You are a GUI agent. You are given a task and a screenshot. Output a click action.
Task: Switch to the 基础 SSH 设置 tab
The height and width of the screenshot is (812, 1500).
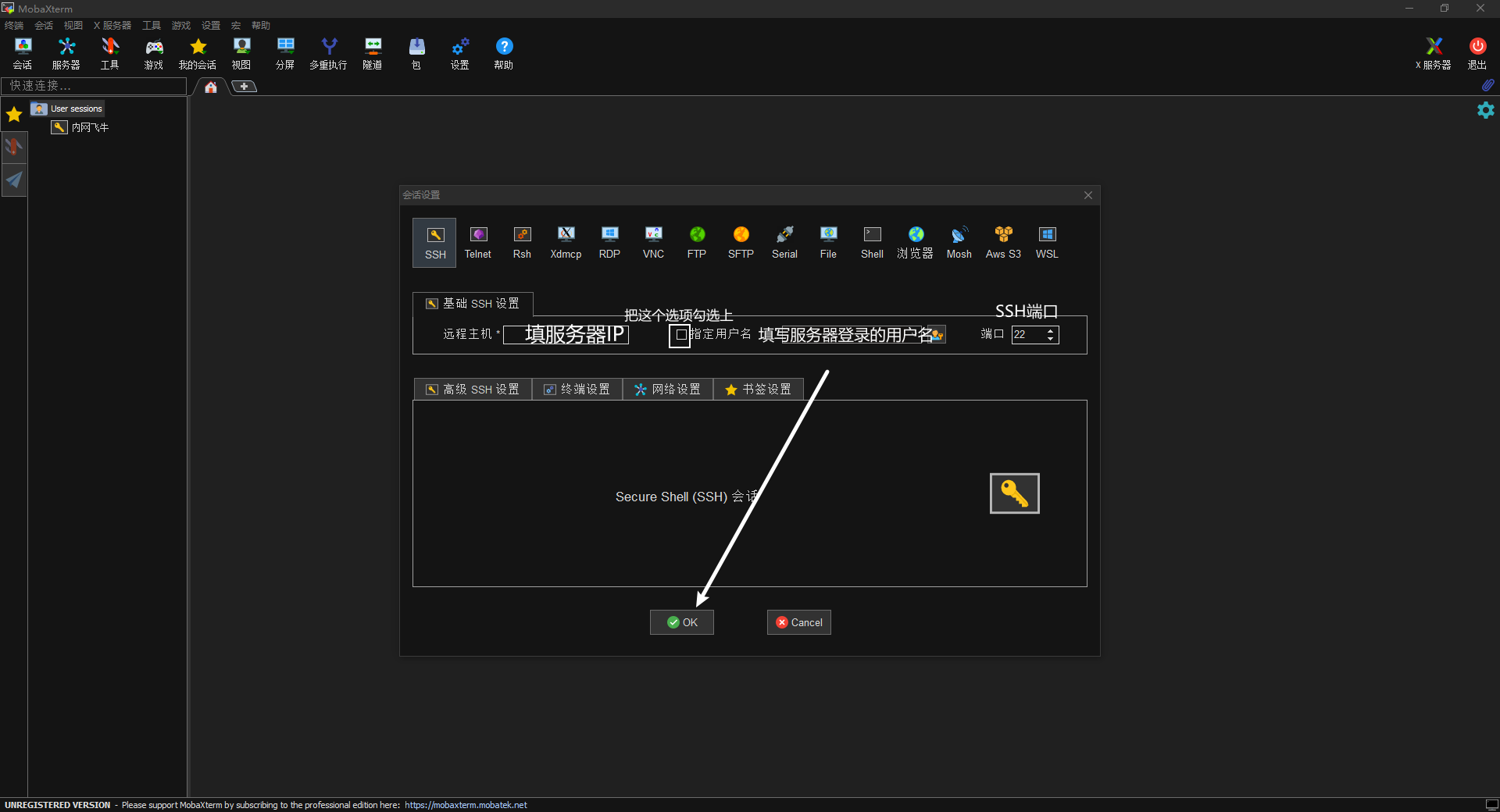click(473, 304)
